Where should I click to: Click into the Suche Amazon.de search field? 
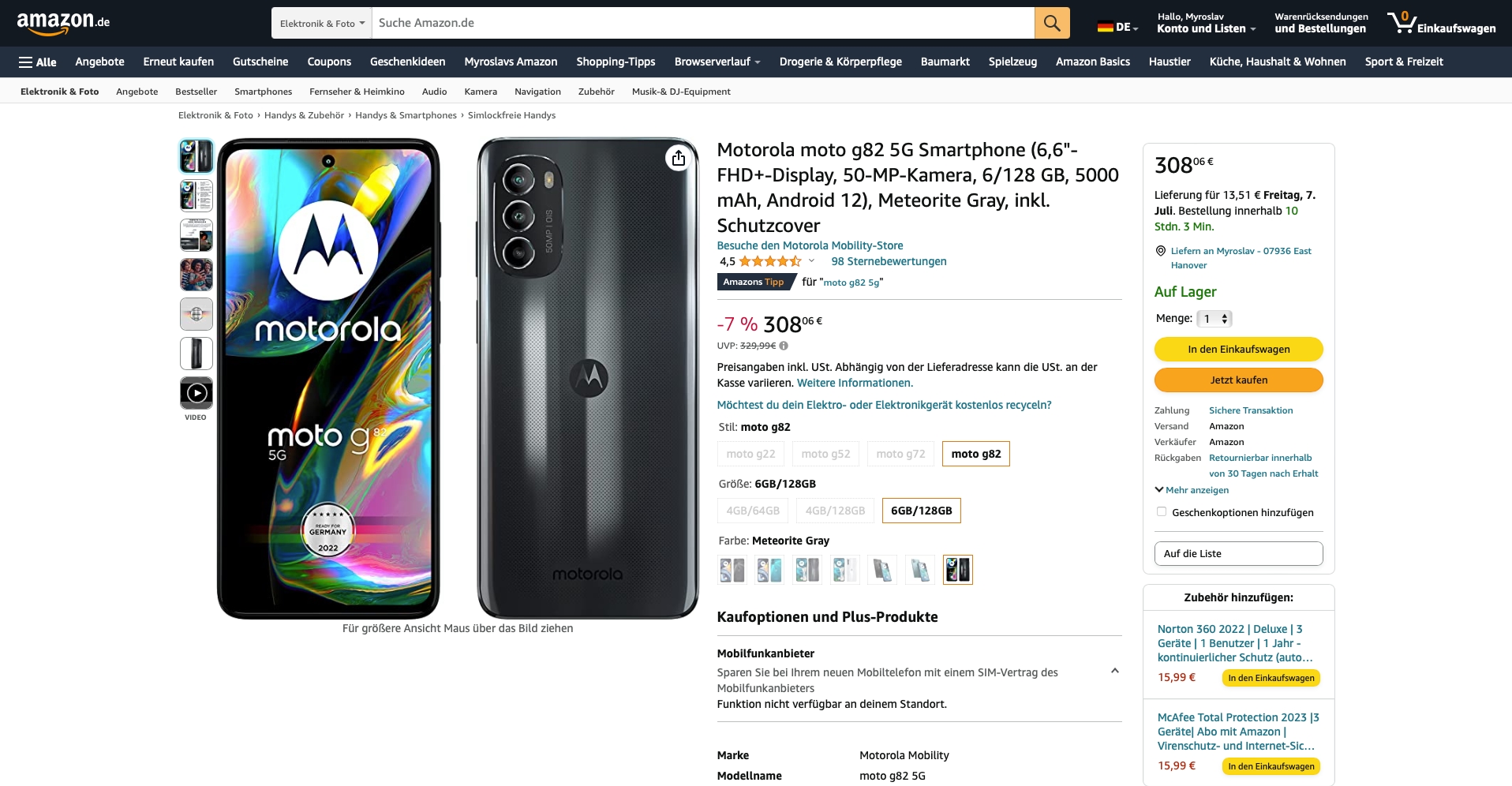(x=702, y=23)
